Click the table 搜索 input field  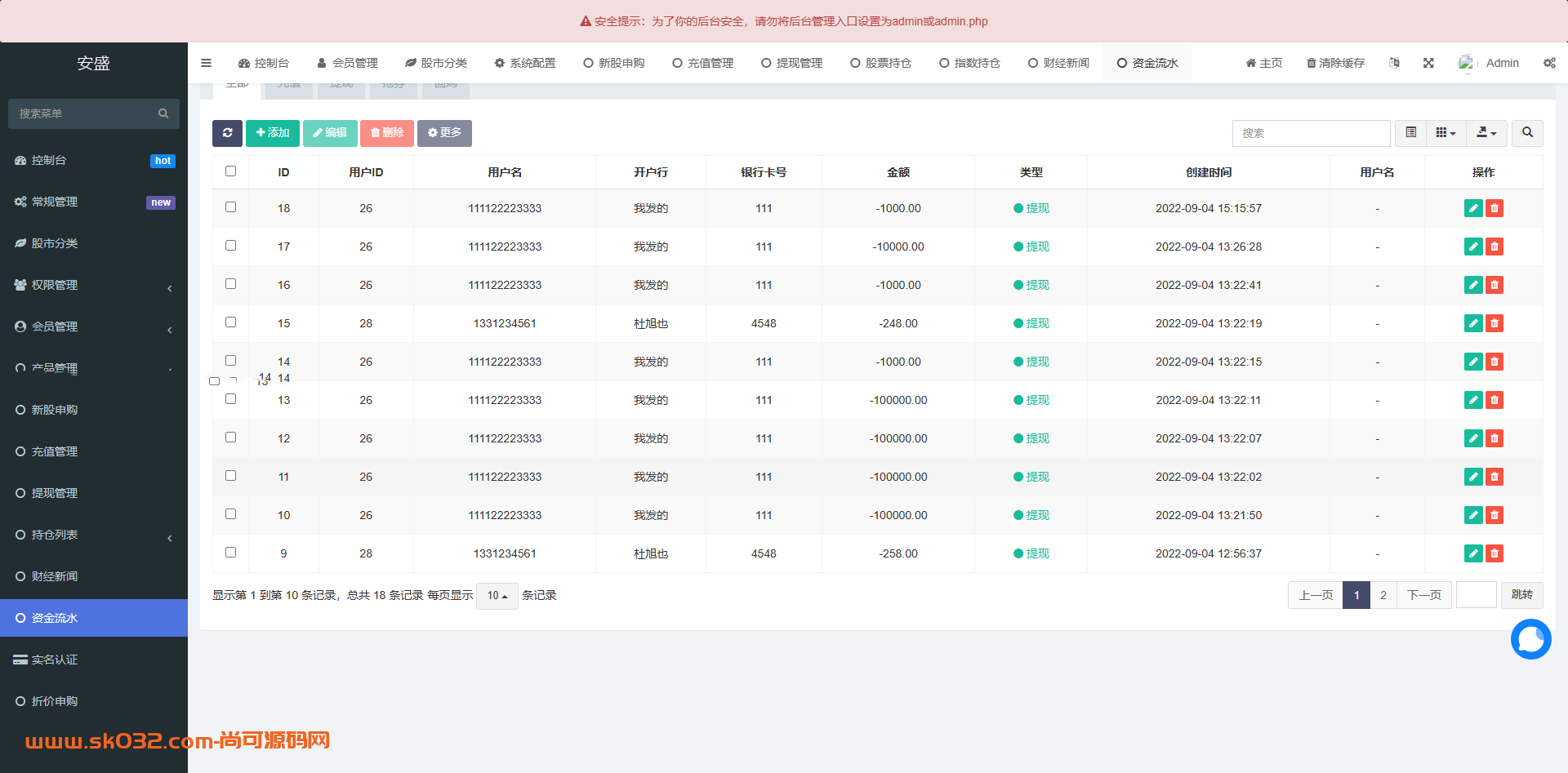(1311, 133)
